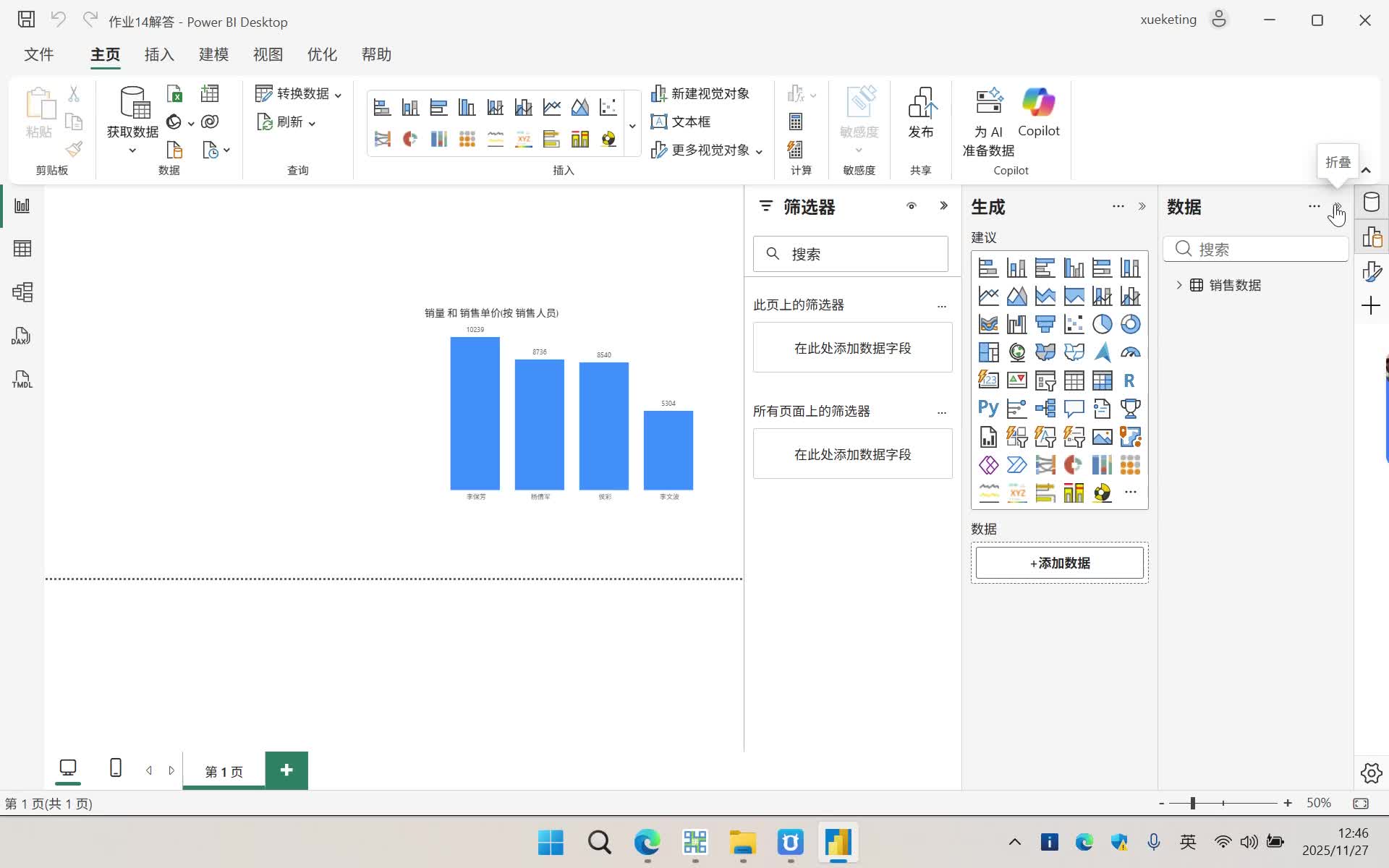Toggle the filter pane eye icon
1389x868 pixels.
[x=912, y=206]
